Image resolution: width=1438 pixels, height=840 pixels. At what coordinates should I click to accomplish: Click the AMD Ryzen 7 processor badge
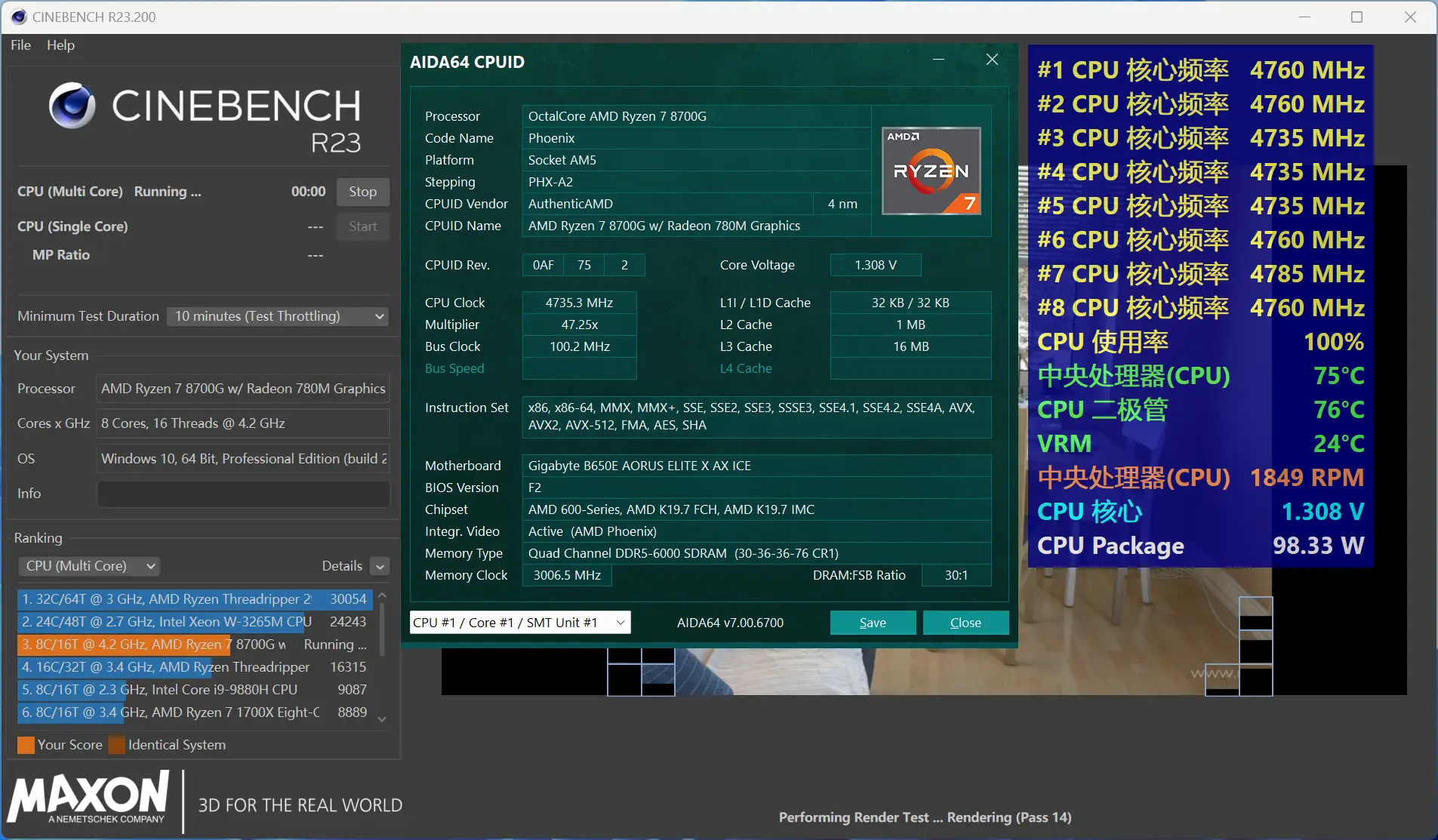931,171
